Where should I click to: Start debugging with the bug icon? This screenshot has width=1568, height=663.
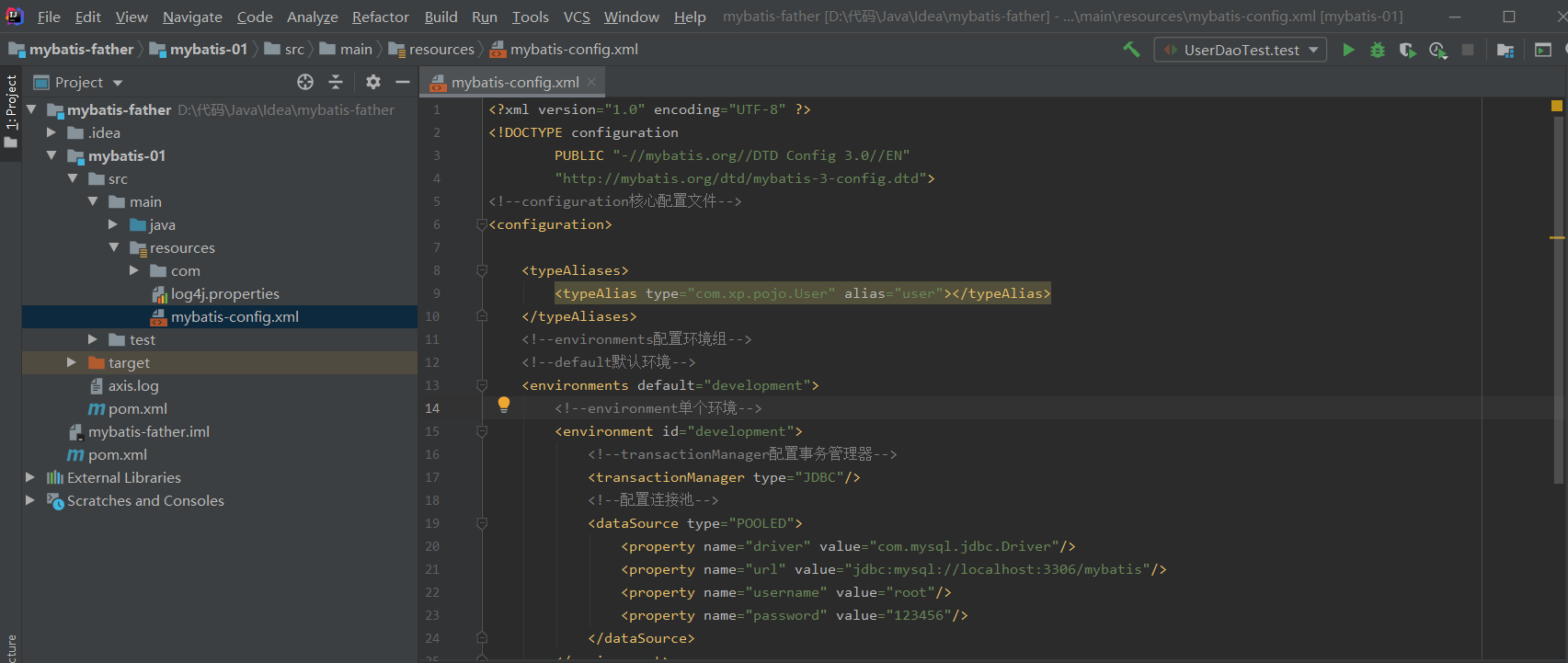tap(1378, 50)
